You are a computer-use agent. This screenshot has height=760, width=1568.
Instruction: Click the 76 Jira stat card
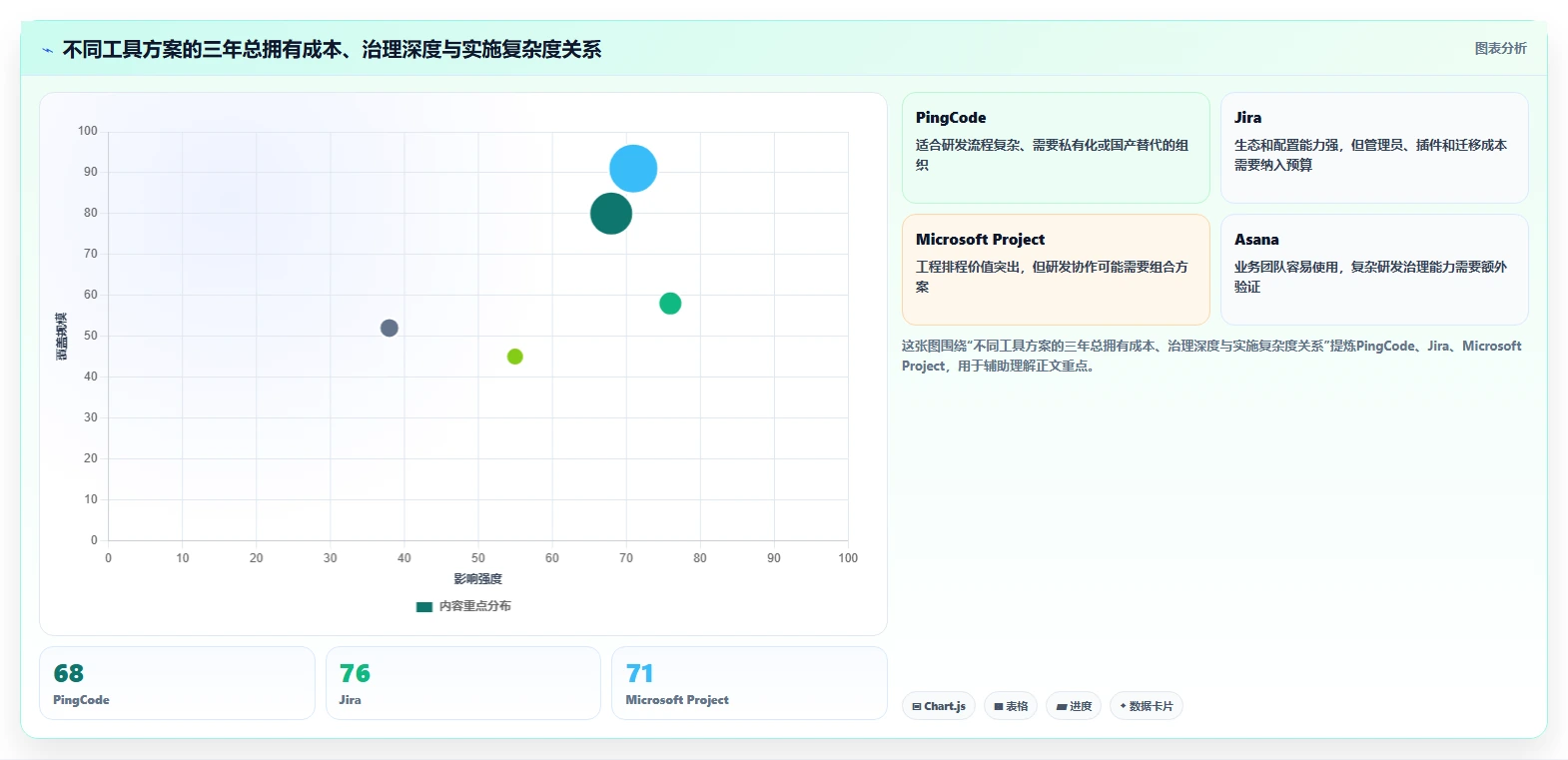click(x=463, y=683)
